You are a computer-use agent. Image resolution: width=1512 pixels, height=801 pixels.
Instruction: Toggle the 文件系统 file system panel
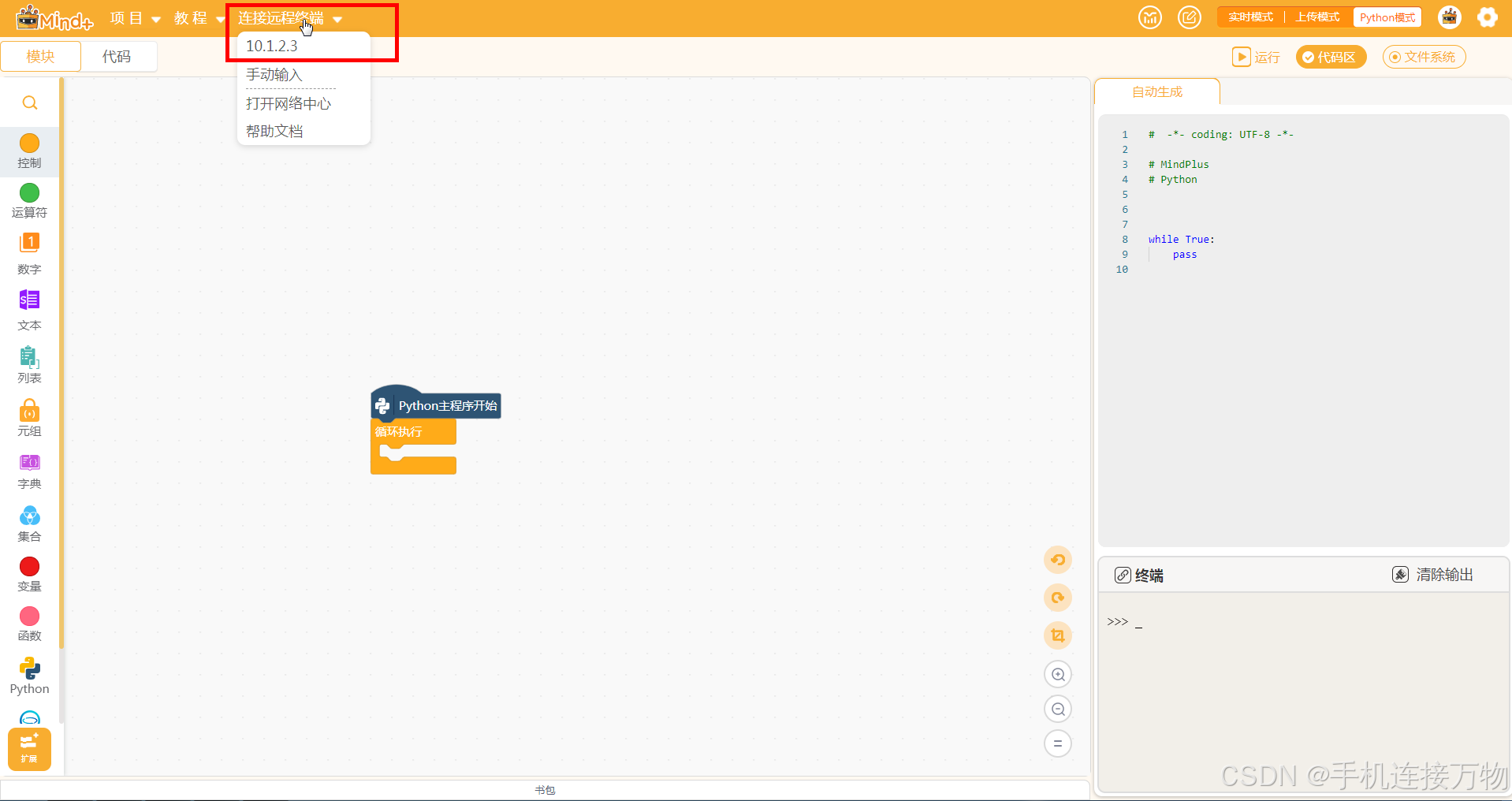(1424, 57)
